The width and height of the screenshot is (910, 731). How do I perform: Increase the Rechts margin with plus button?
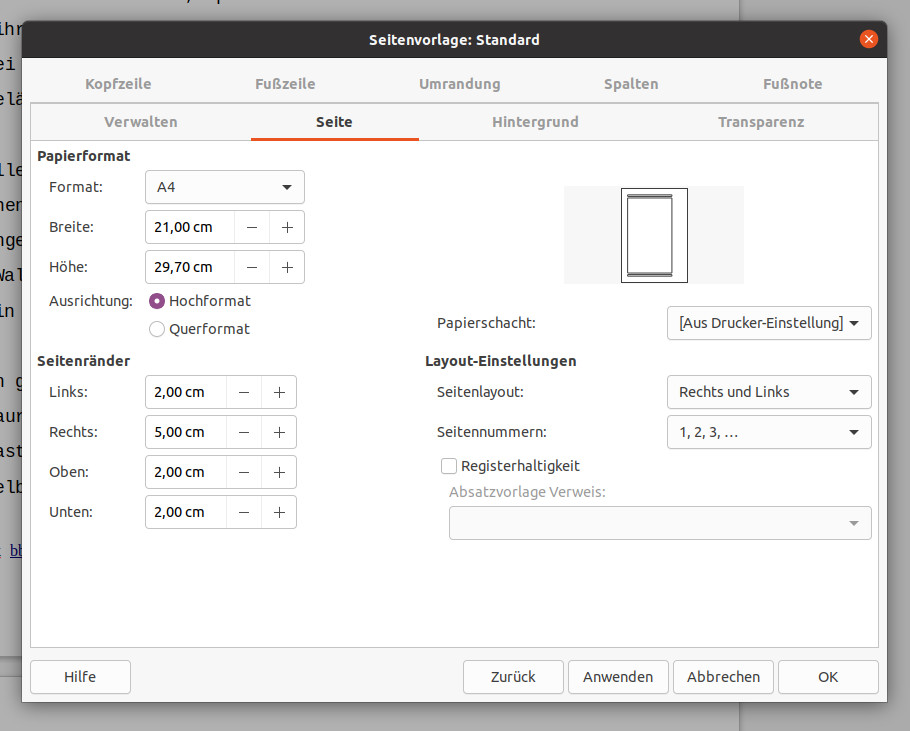[279, 432]
